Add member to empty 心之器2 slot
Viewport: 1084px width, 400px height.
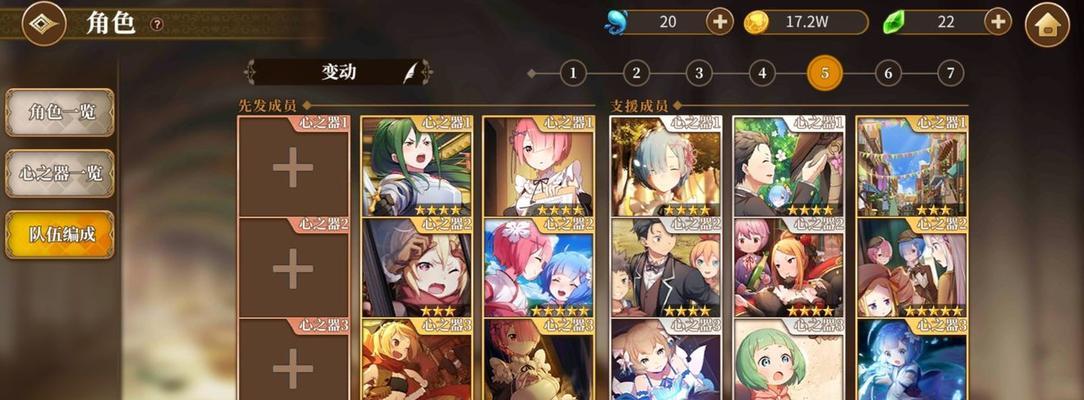click(x=293, y=267)
